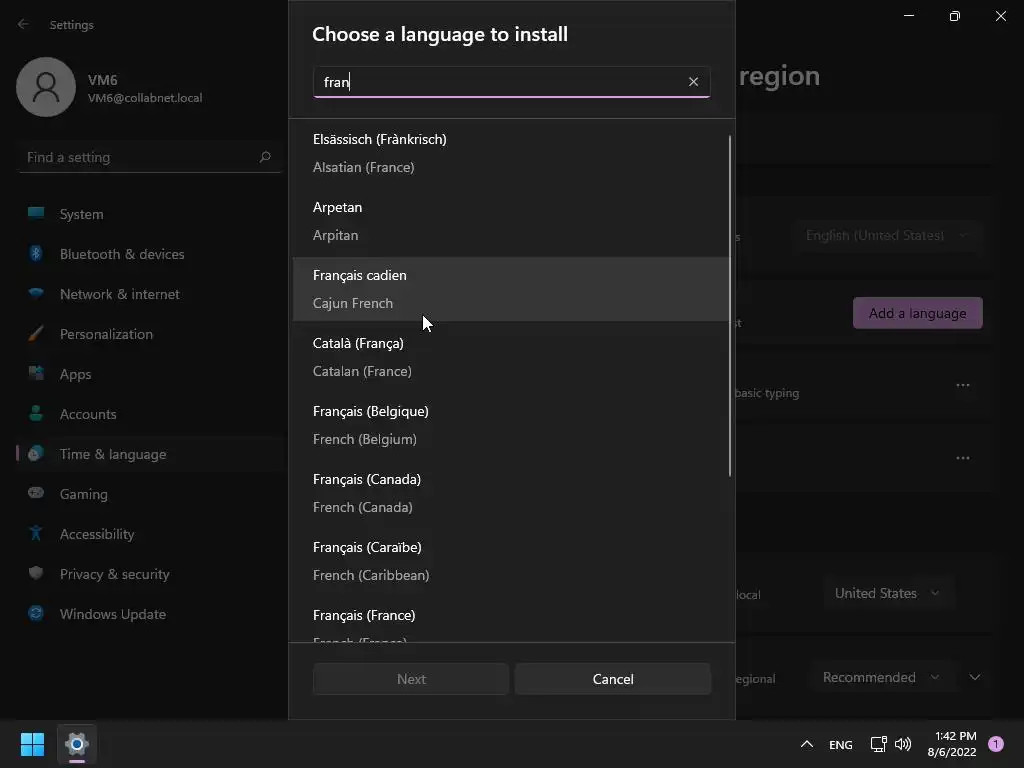This screenshot has height=768, width=1024.
Task: Select Time & language in sidebar
Action: (x=150, y=454)
